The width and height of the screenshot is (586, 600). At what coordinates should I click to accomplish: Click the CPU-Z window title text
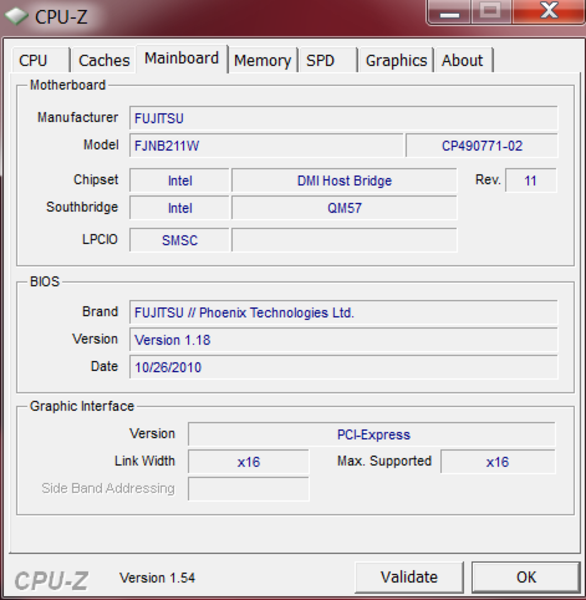[61, 17]
